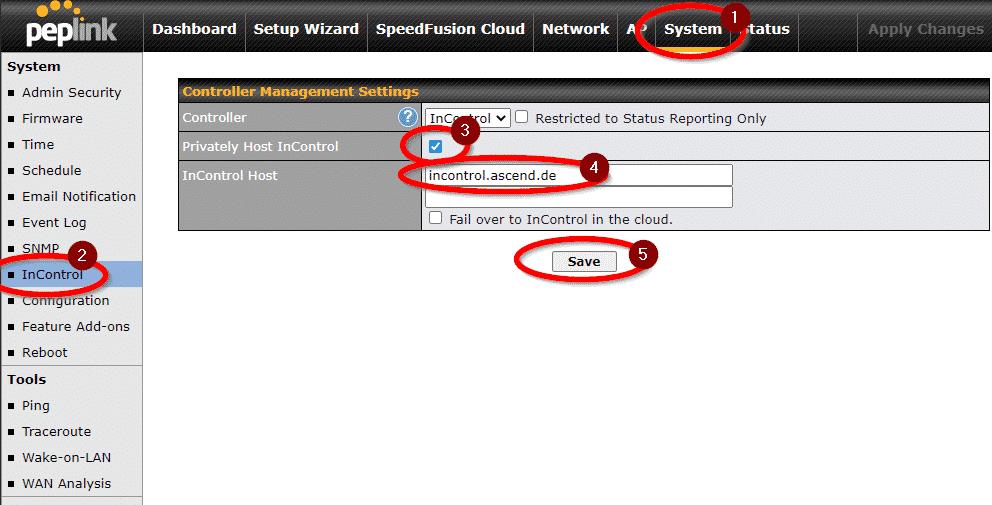Click the Privately Host InControl label

tap(261, 146)
